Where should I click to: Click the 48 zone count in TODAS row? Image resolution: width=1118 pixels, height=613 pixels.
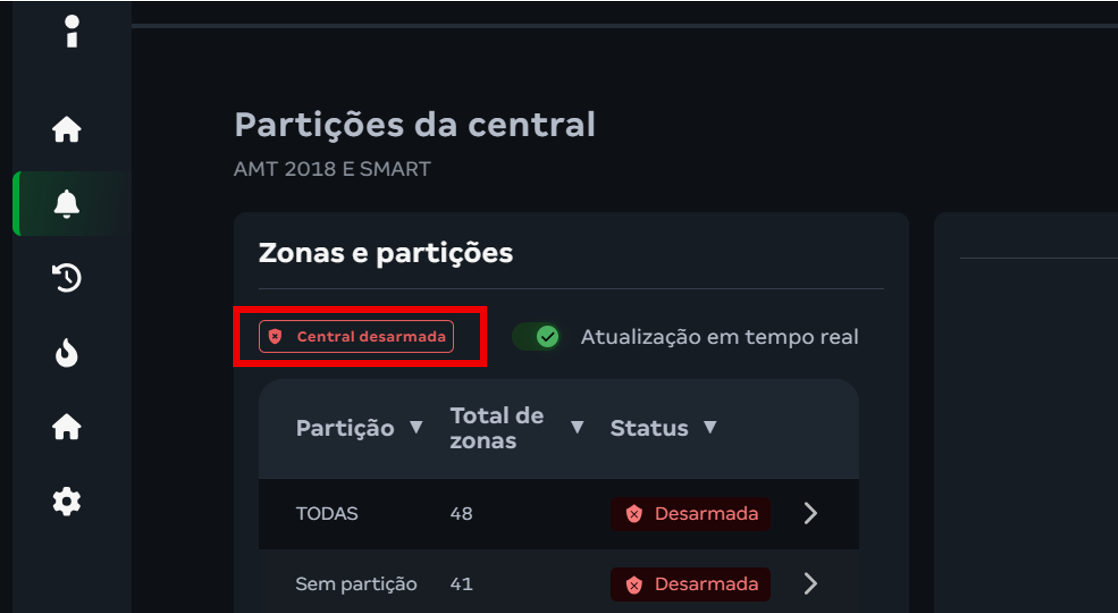[461, 514]
